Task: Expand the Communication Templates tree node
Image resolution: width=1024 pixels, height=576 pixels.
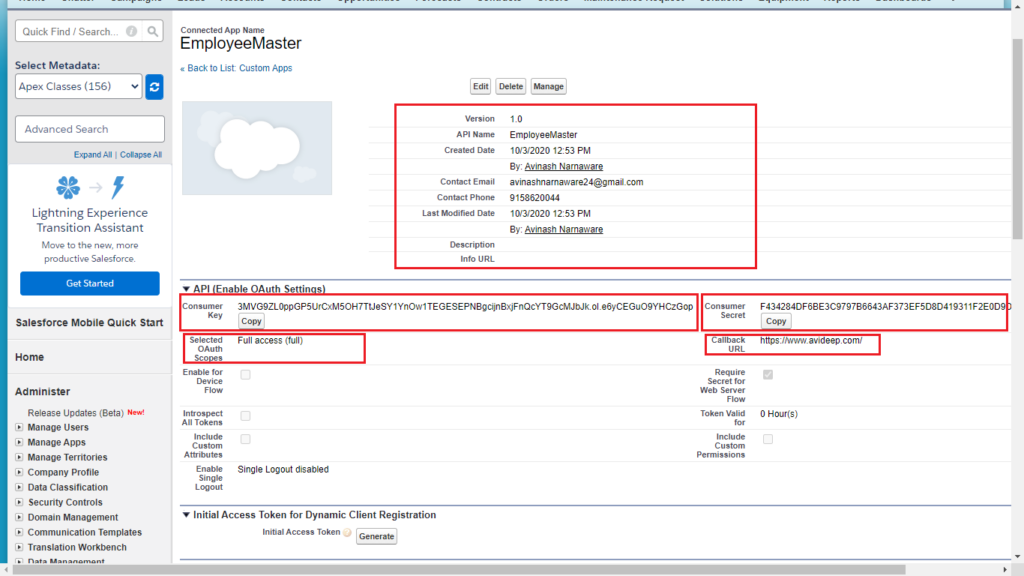Action: point(19,532)
